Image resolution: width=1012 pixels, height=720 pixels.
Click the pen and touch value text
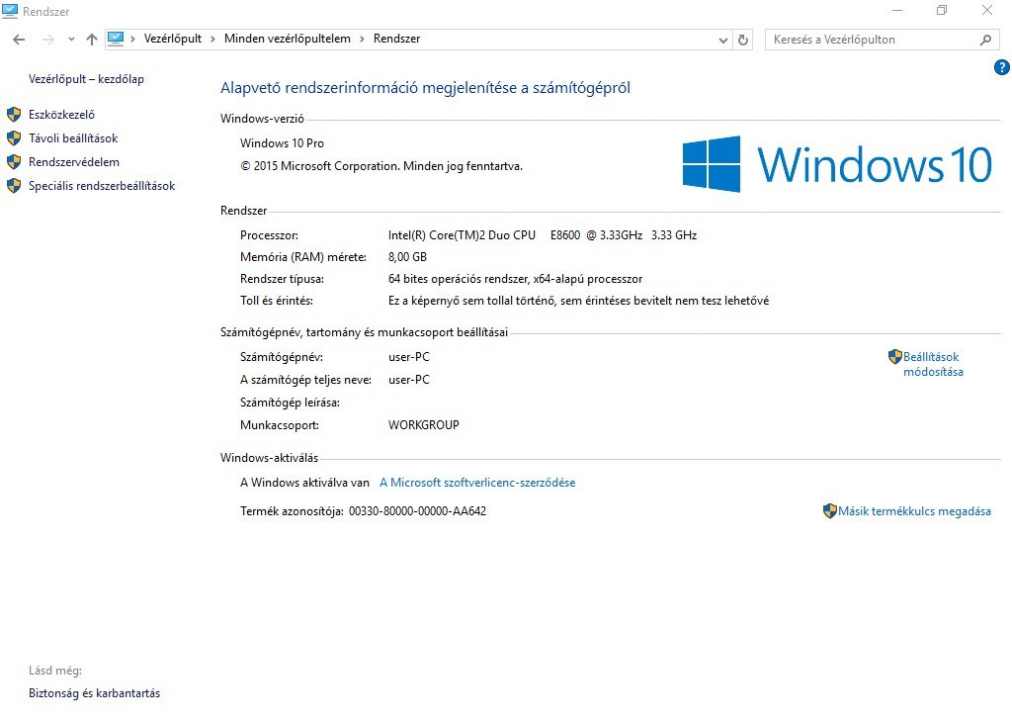[x=578, y=301]
